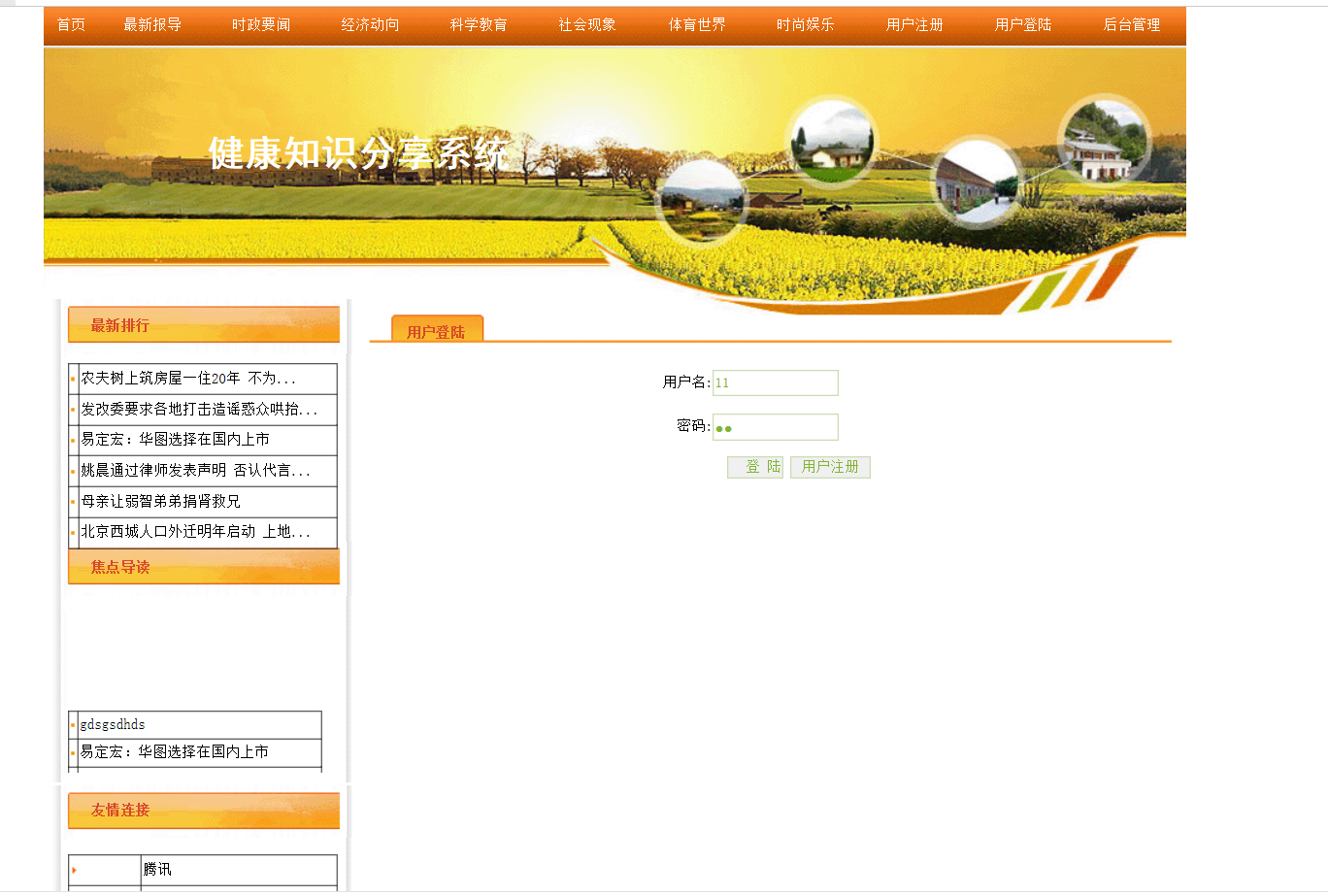Click the 登 陆 button

(x=755, y=467)
